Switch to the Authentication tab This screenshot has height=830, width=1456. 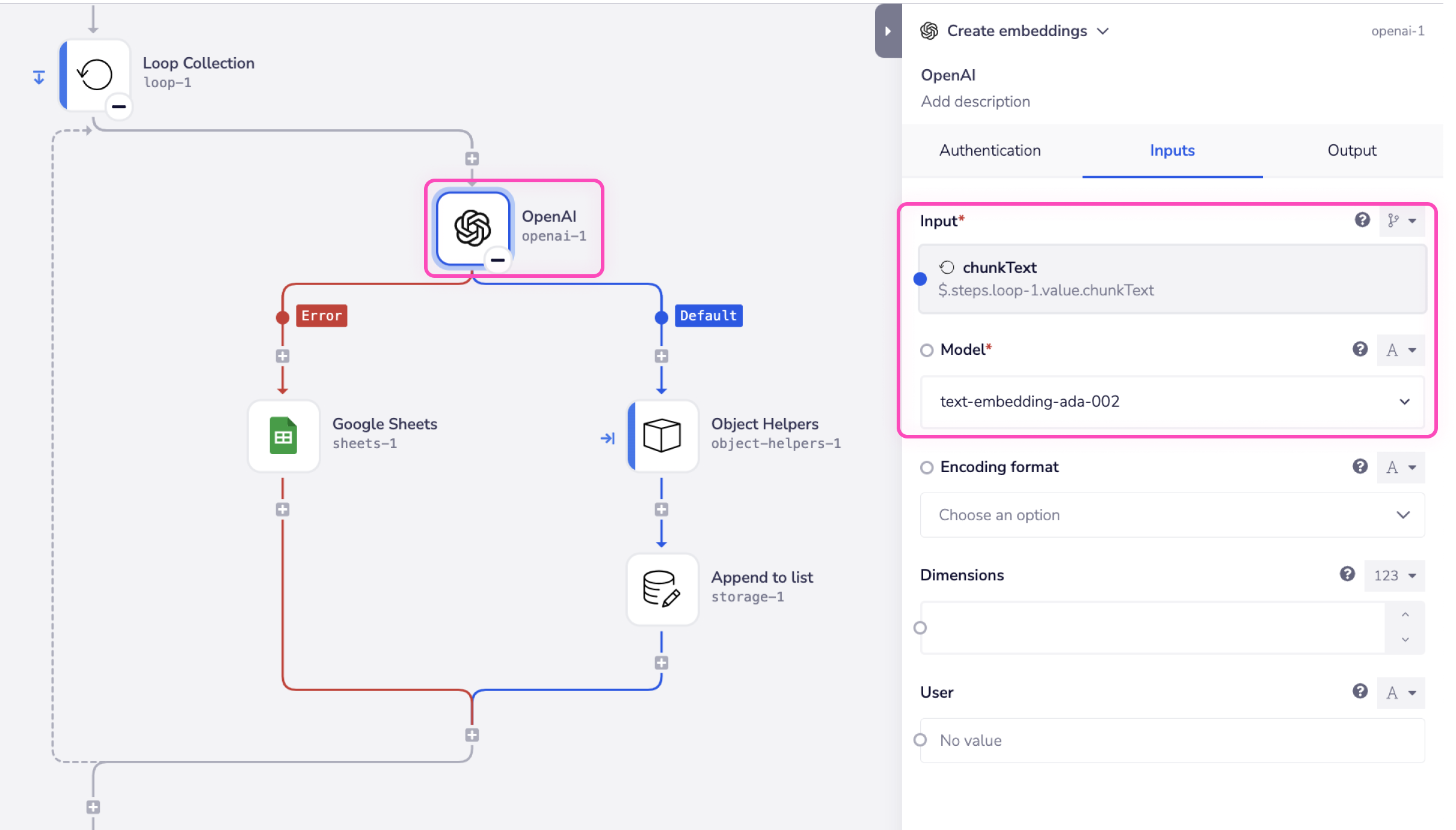tap(989, 150)
